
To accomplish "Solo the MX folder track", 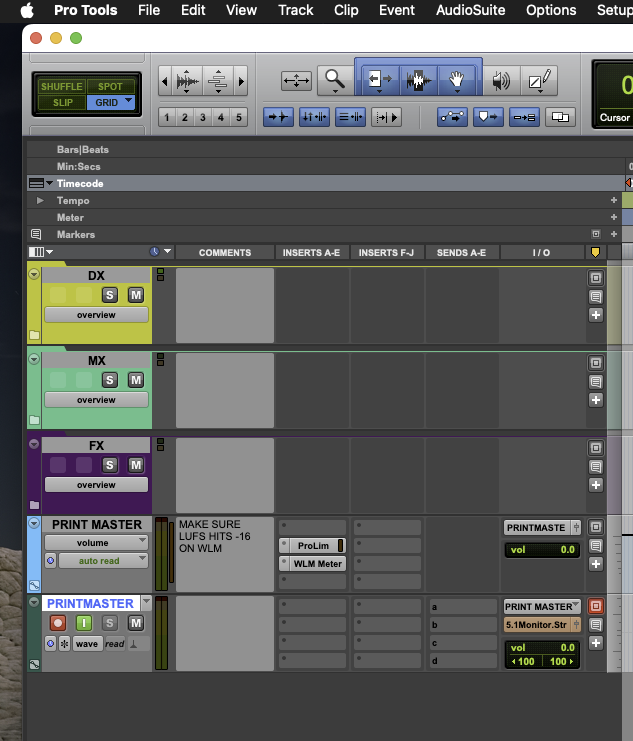I will point(110,380).
